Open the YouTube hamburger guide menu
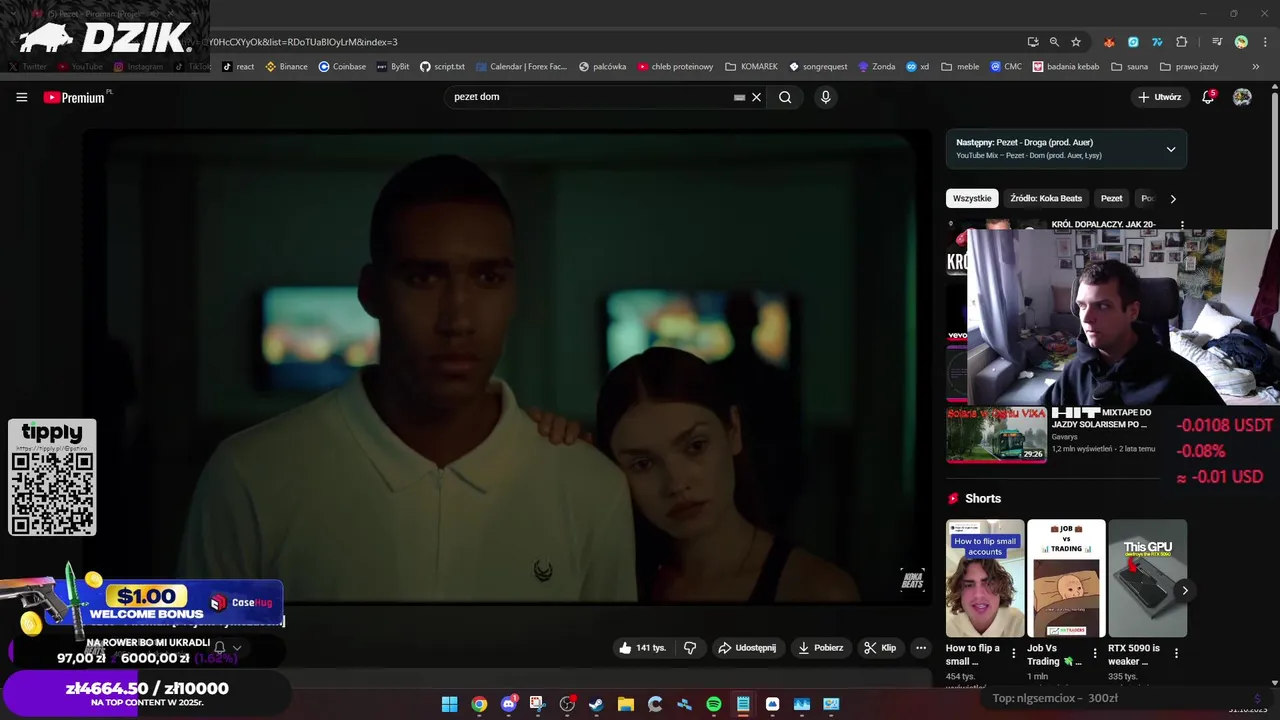1280x720 pixels. [x=21, y=97]
